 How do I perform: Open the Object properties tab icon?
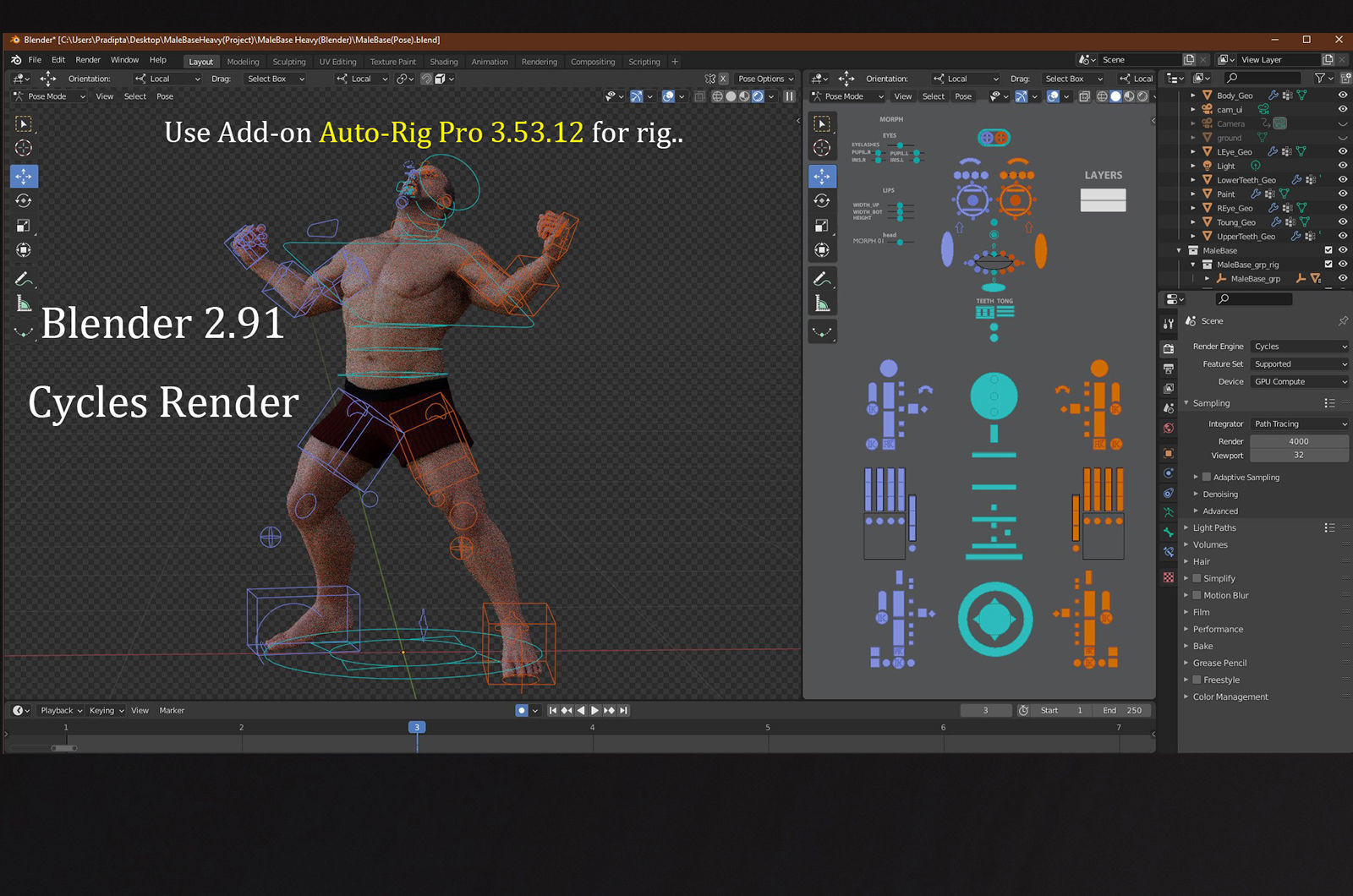(x=1169, y=453)
